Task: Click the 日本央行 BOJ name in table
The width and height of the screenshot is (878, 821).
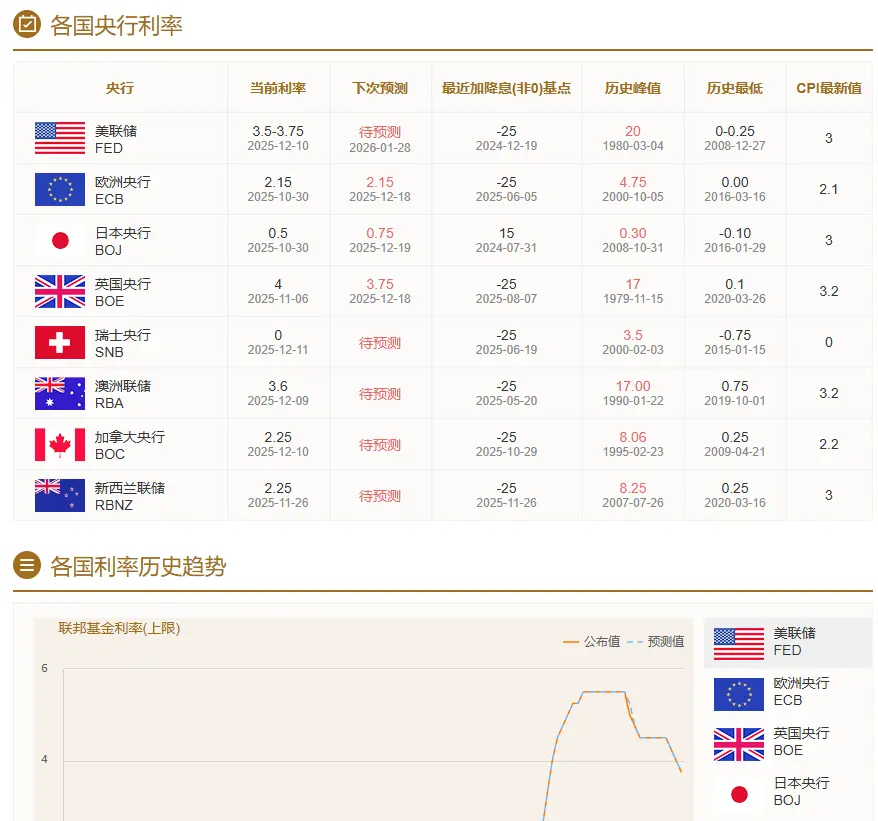Action: coord(123,241)
